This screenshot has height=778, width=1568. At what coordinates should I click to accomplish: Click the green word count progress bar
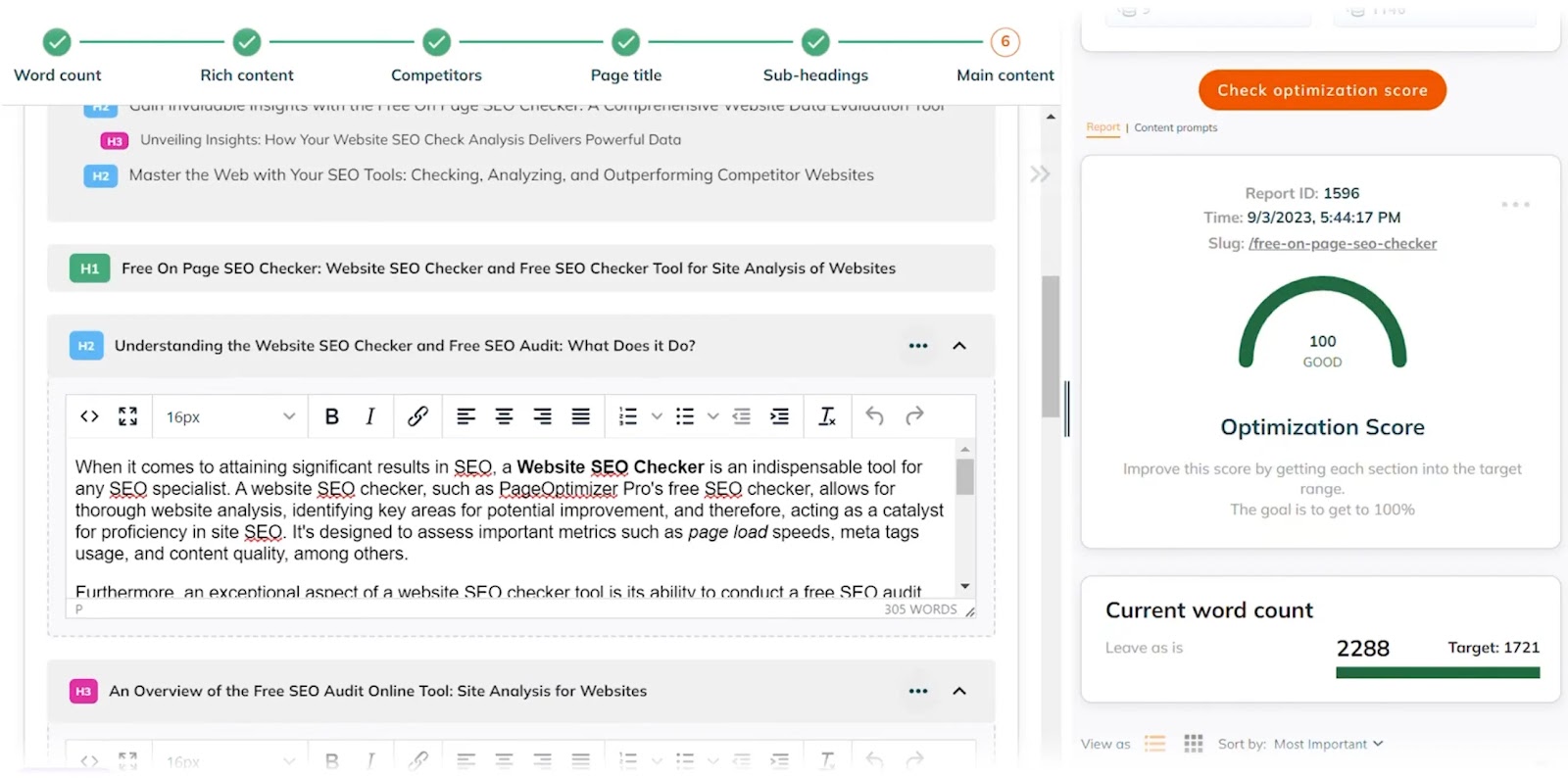tap(1437, 672)
